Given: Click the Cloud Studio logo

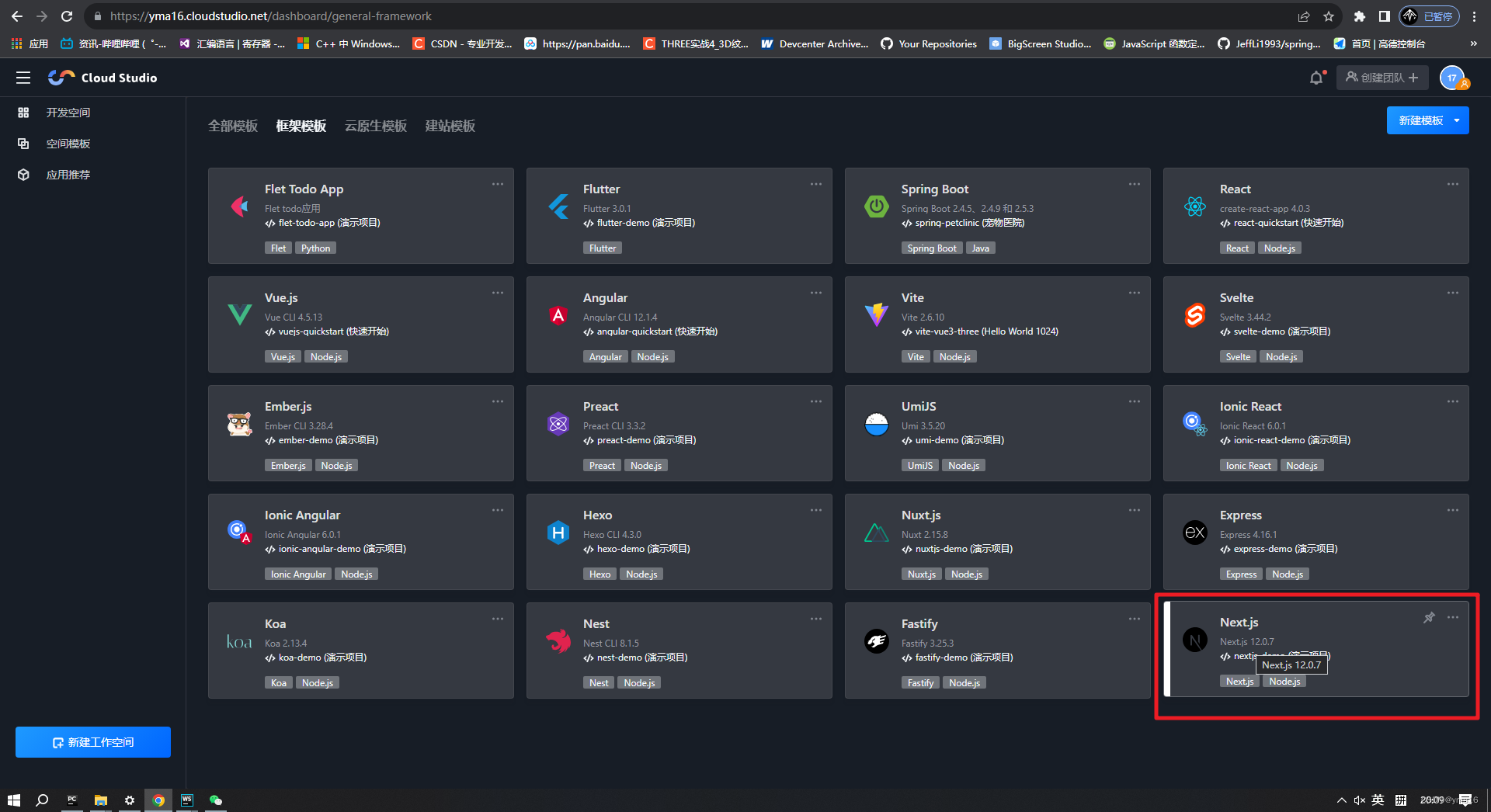Looking at the screenshot, I should click(x=103, y=78).
